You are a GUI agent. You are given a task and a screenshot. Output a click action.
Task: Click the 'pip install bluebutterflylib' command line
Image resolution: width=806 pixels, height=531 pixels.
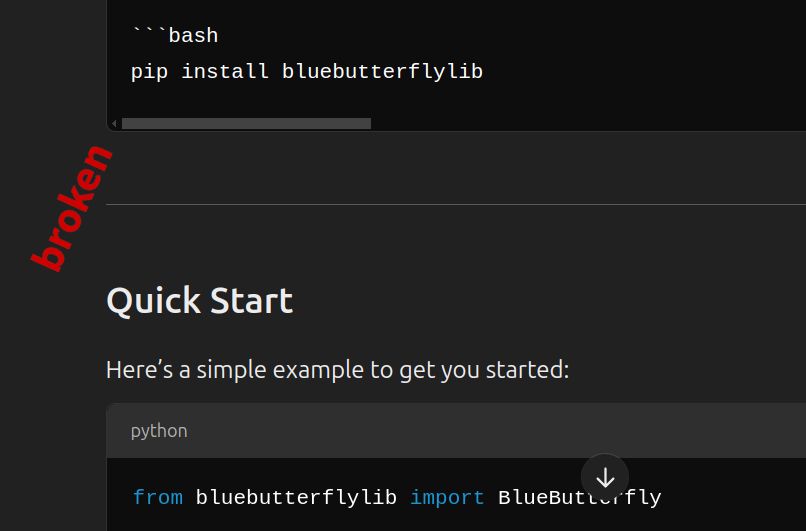[x=307, y=71]
